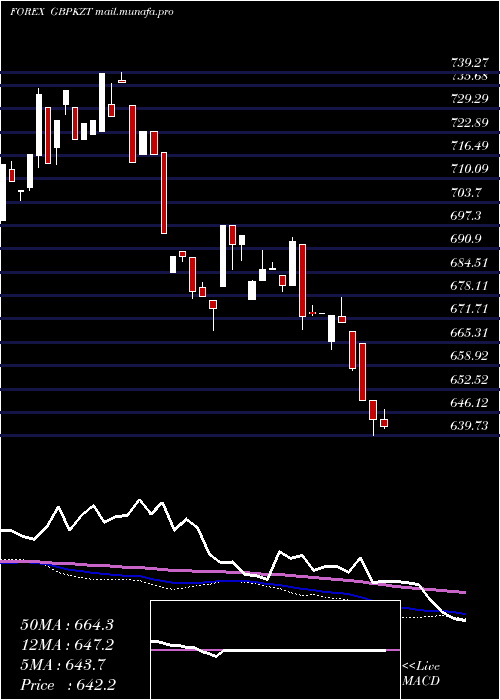Select the 678.11 price axis label
Viewport: 500px width, 700px height.
[469, 286]
